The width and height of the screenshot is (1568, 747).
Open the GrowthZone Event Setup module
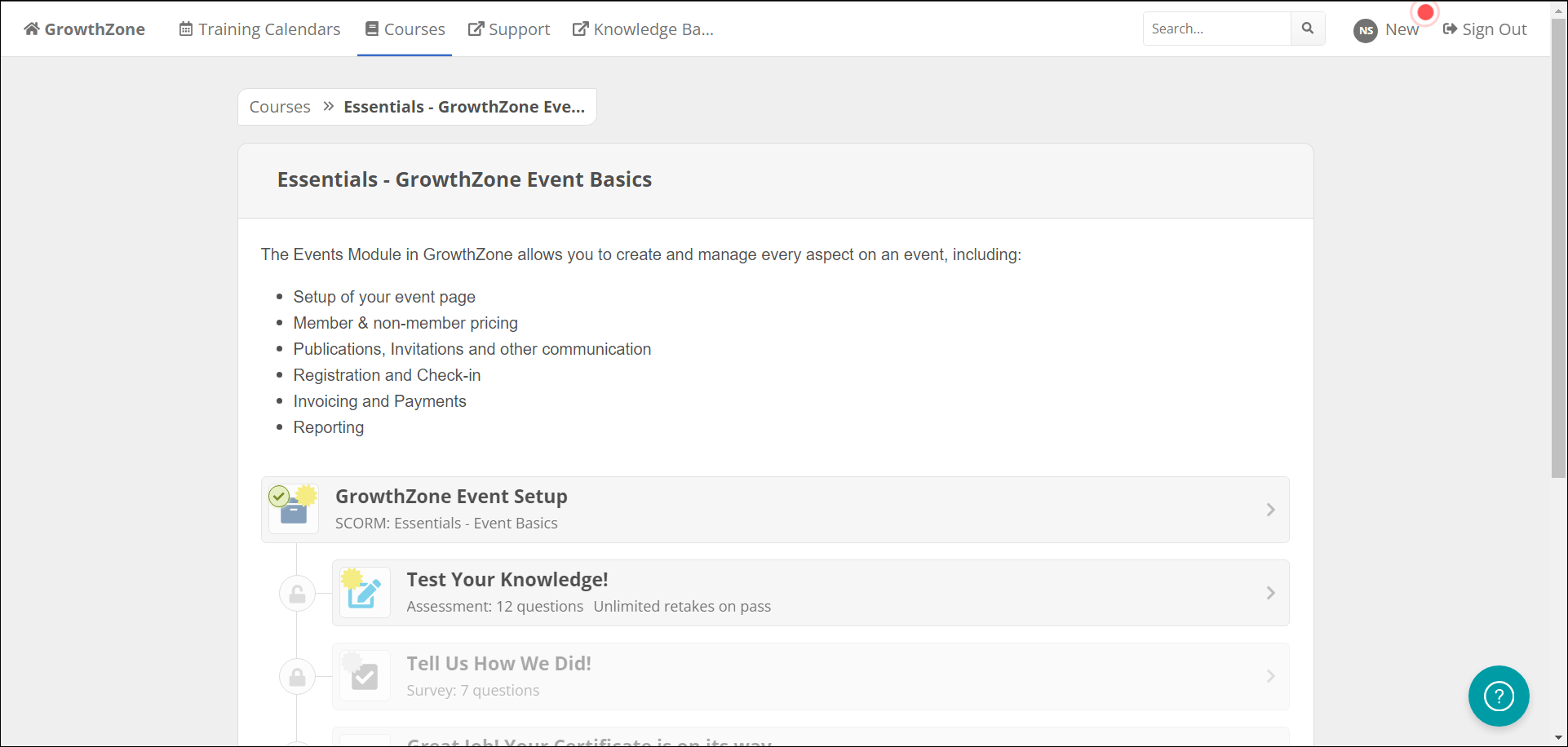[x=775, y=510]
